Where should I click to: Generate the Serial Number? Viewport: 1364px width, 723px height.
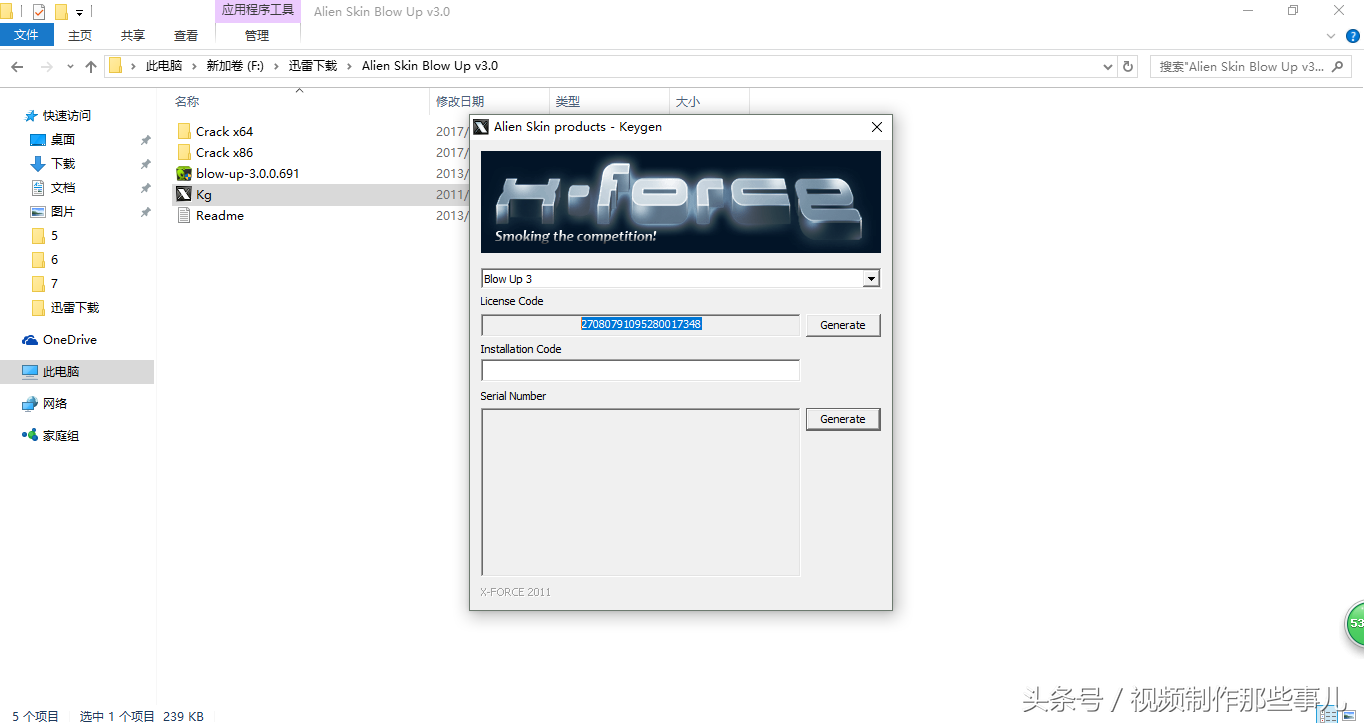click(843, 419)
